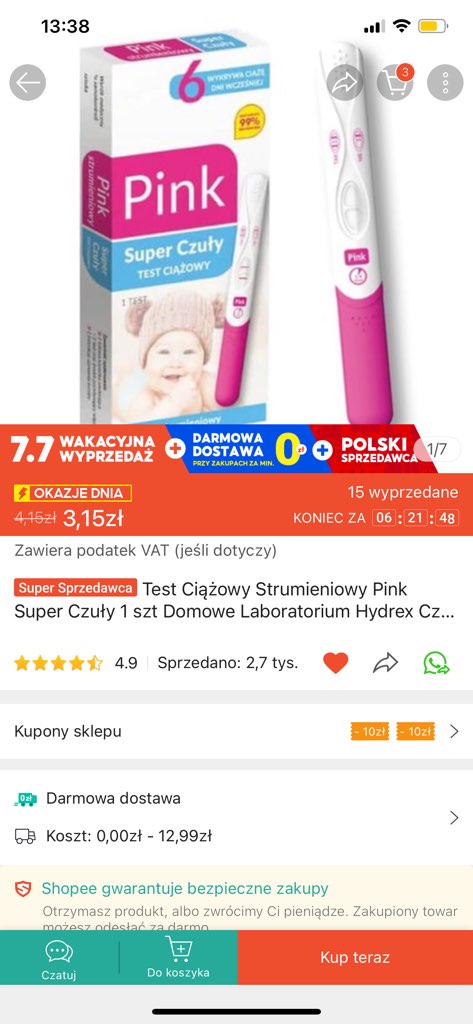Expand Kupony sklepu chevron
The image size is (473, 1024).
(x=454, y=731)
